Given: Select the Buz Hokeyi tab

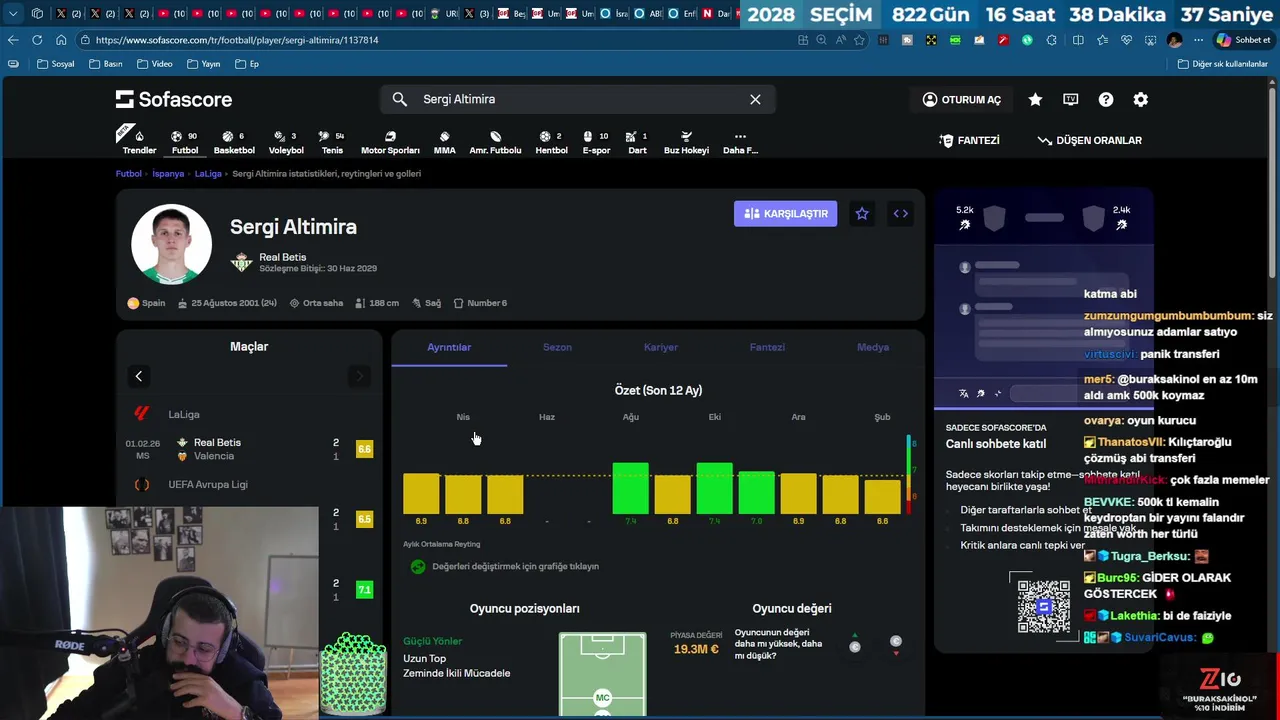Looking at the screenshot, I should [x=686, y=142].
